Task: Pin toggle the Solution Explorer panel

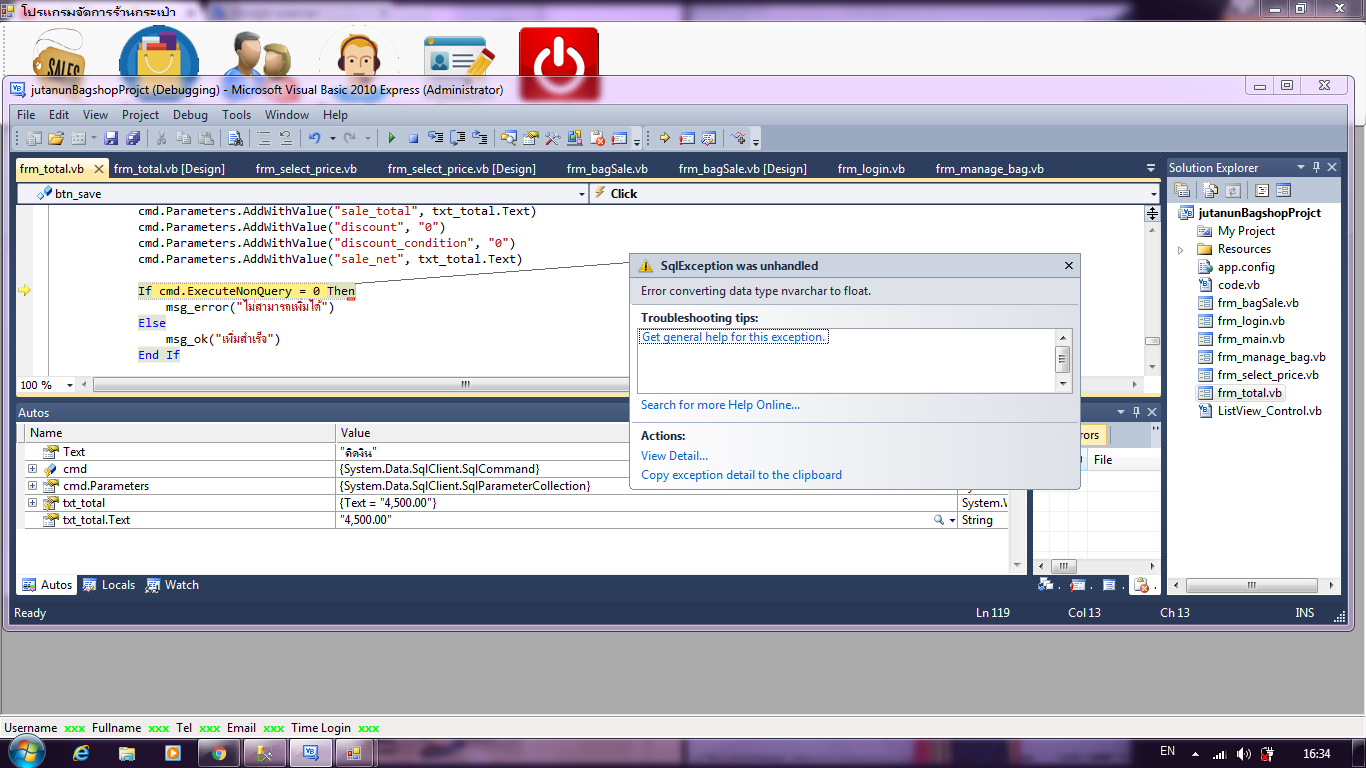Action: point(1317,167)
